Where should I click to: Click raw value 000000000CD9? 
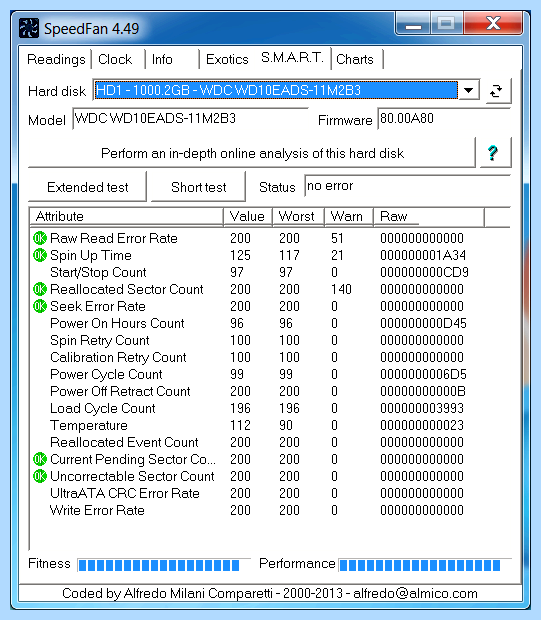424,272
